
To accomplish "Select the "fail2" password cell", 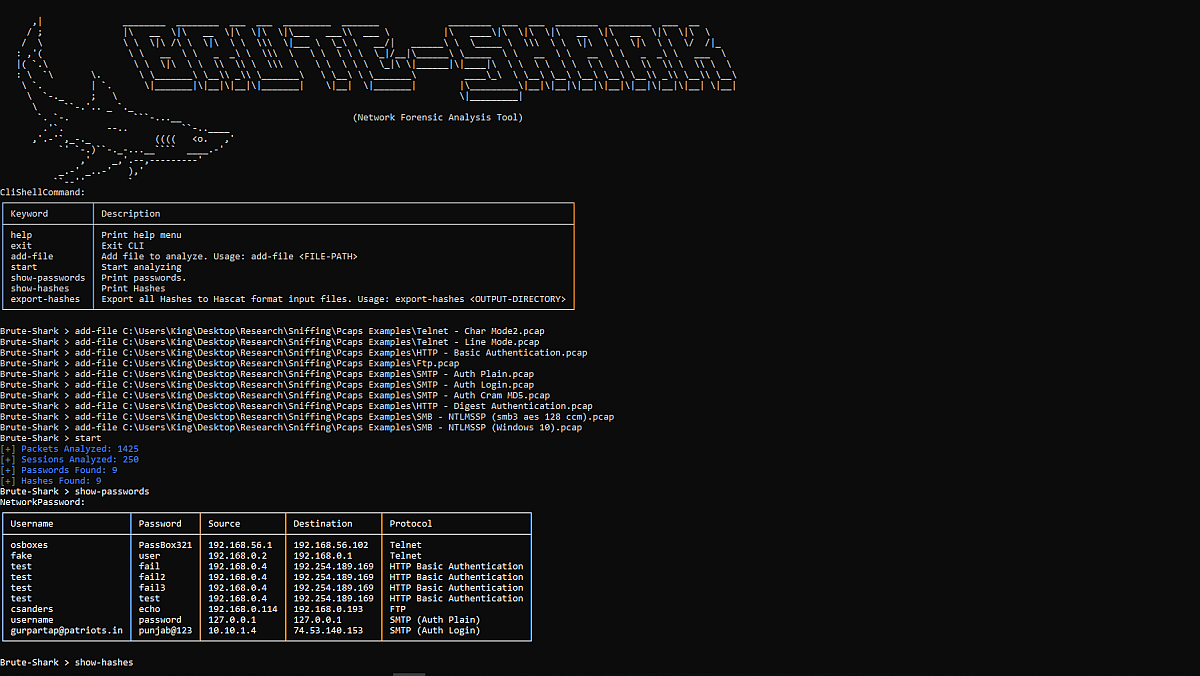I will tap(152, 577).
